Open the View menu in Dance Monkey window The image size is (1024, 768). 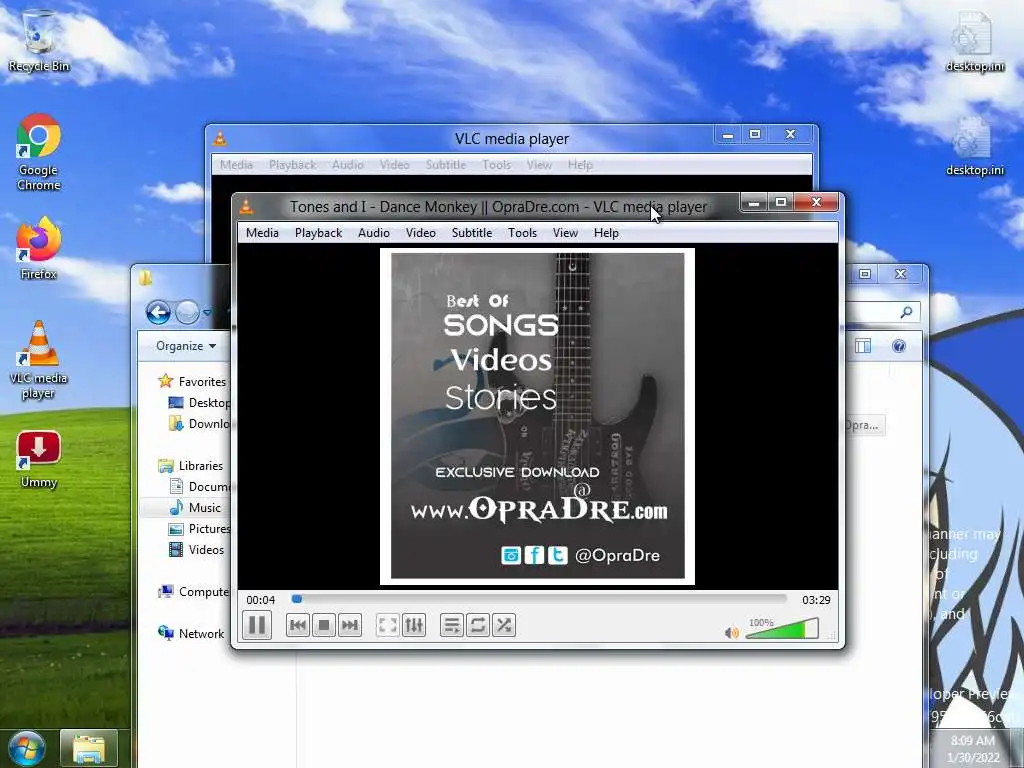pos(565,232)
